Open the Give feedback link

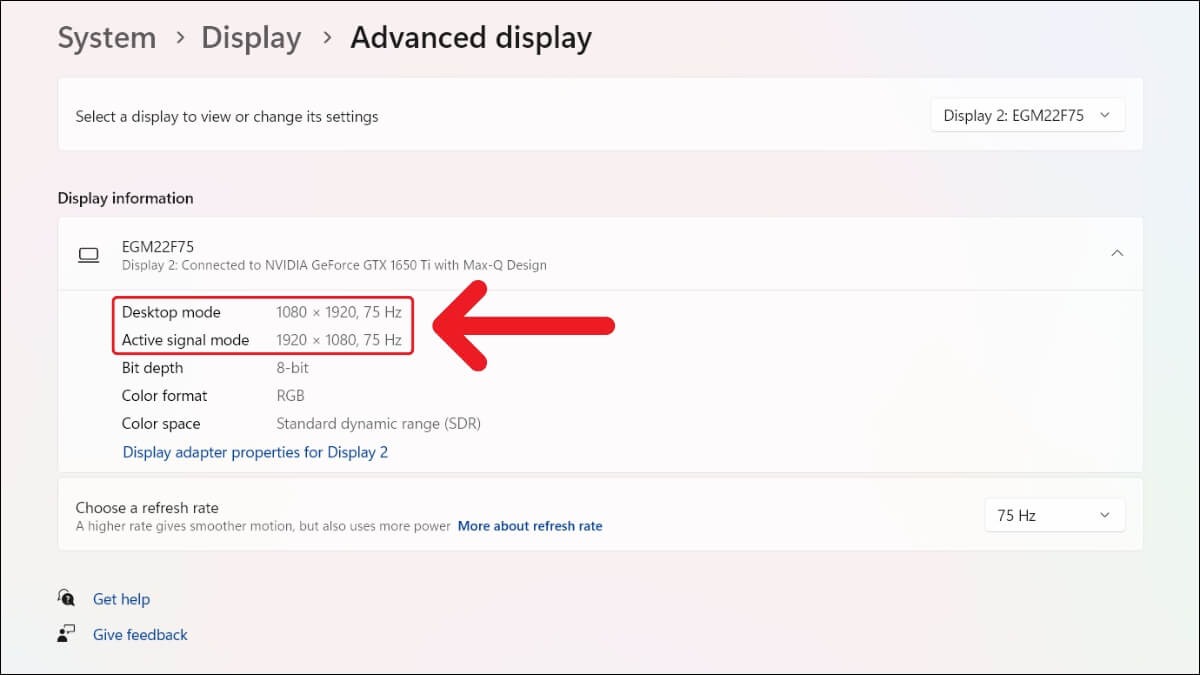point(140,635)
